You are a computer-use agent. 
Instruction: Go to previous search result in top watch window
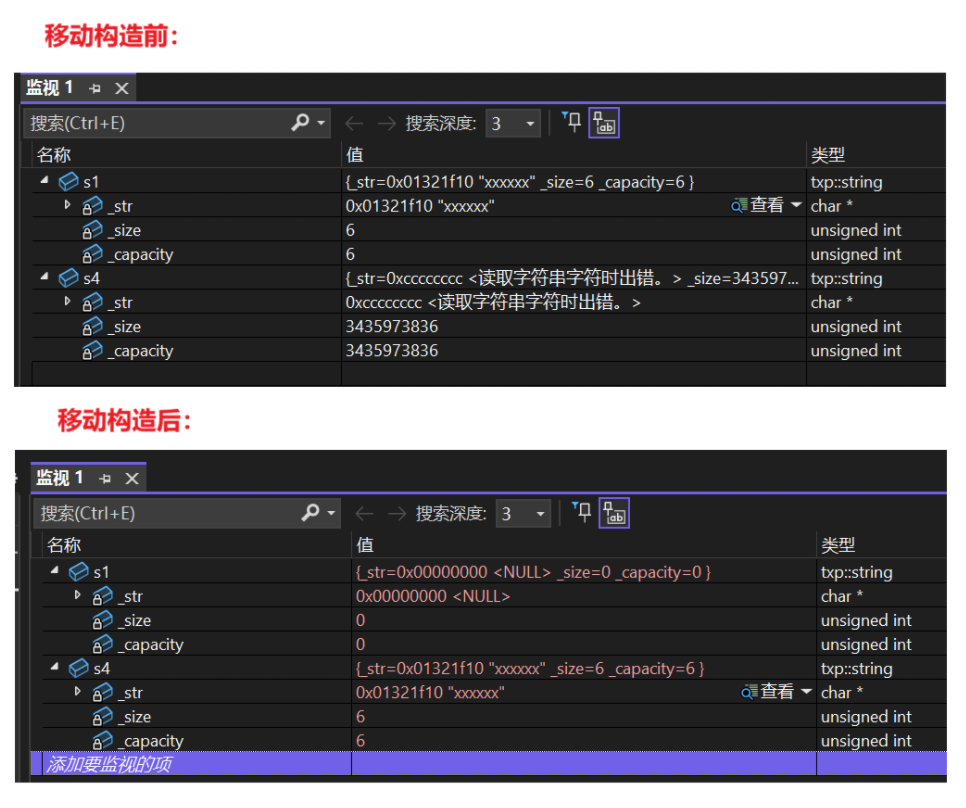(x=354, y=124)
